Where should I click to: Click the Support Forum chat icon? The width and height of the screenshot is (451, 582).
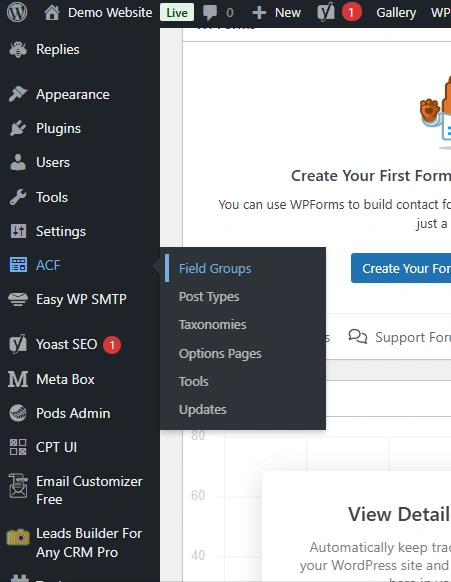pyautogui.click(x=358, y=337)
